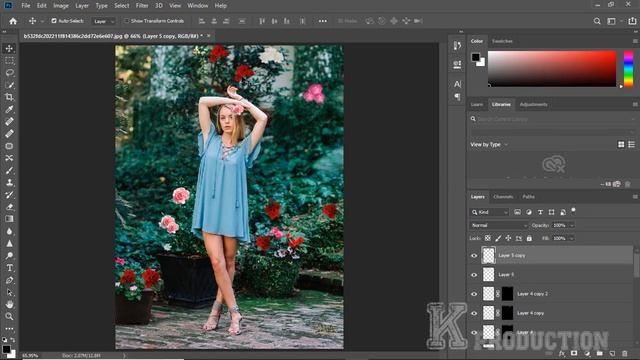Screen dimensions: 640x360
Task: Open the Layers panel menu
Action: pyautogui.click(x=635, y=197)
